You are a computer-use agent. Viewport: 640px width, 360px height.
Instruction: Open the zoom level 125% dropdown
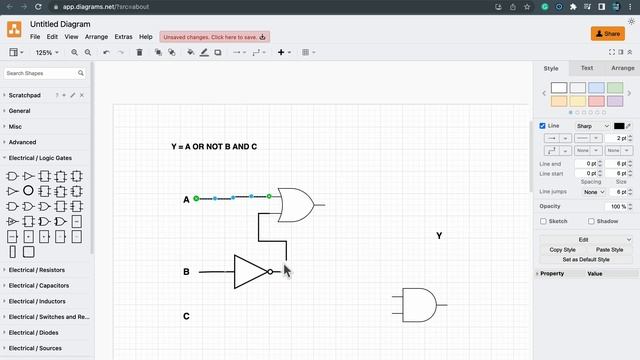coord(47,52)
